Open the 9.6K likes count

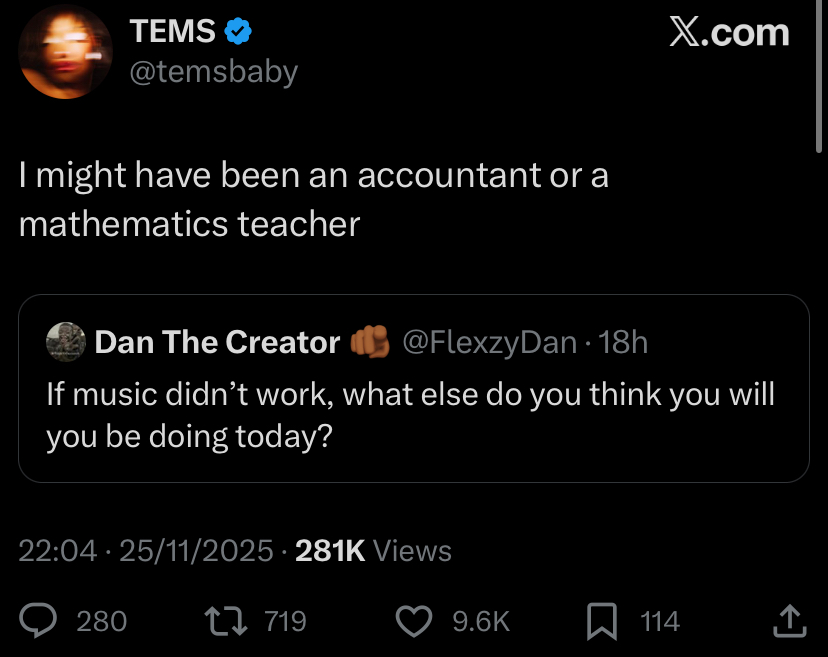[476, 620]
